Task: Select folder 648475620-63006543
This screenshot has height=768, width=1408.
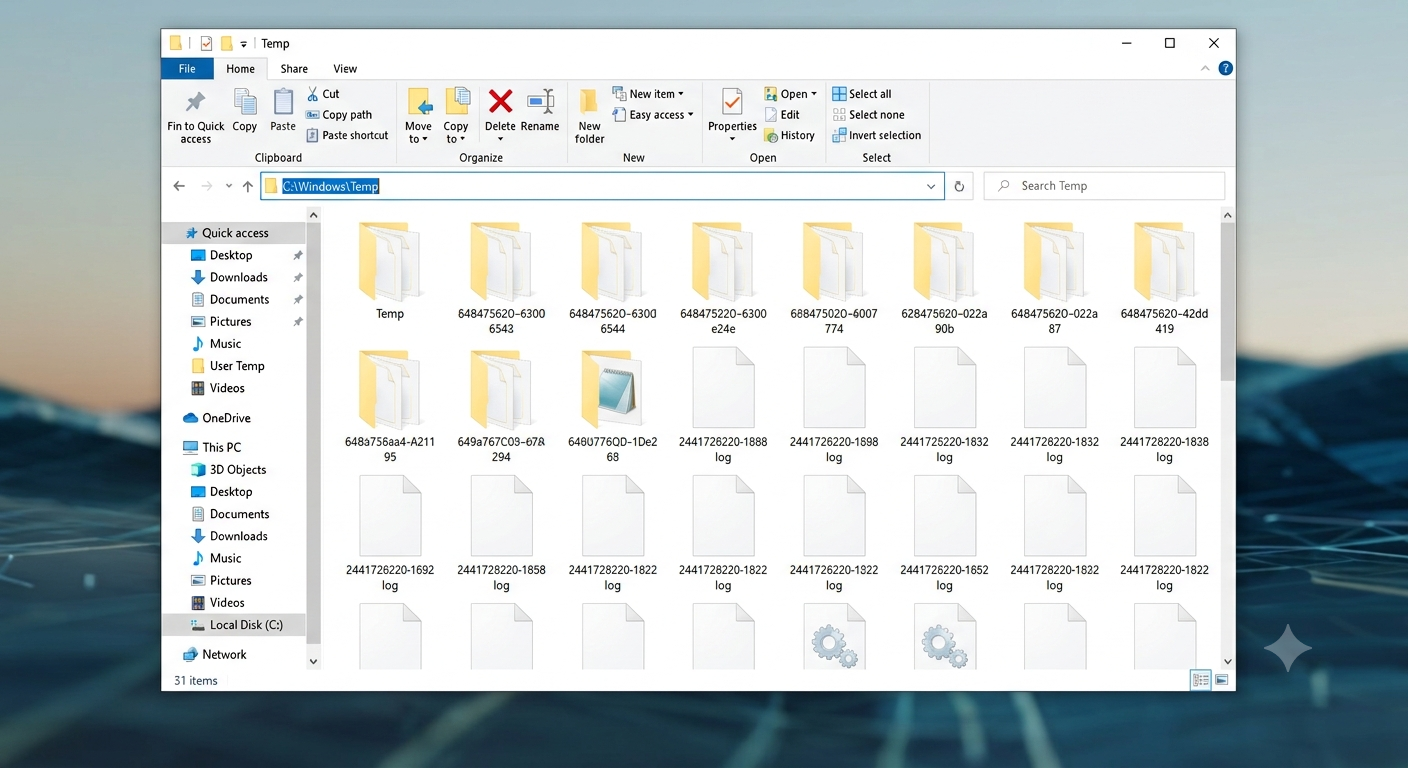Action: coord(501,278)
